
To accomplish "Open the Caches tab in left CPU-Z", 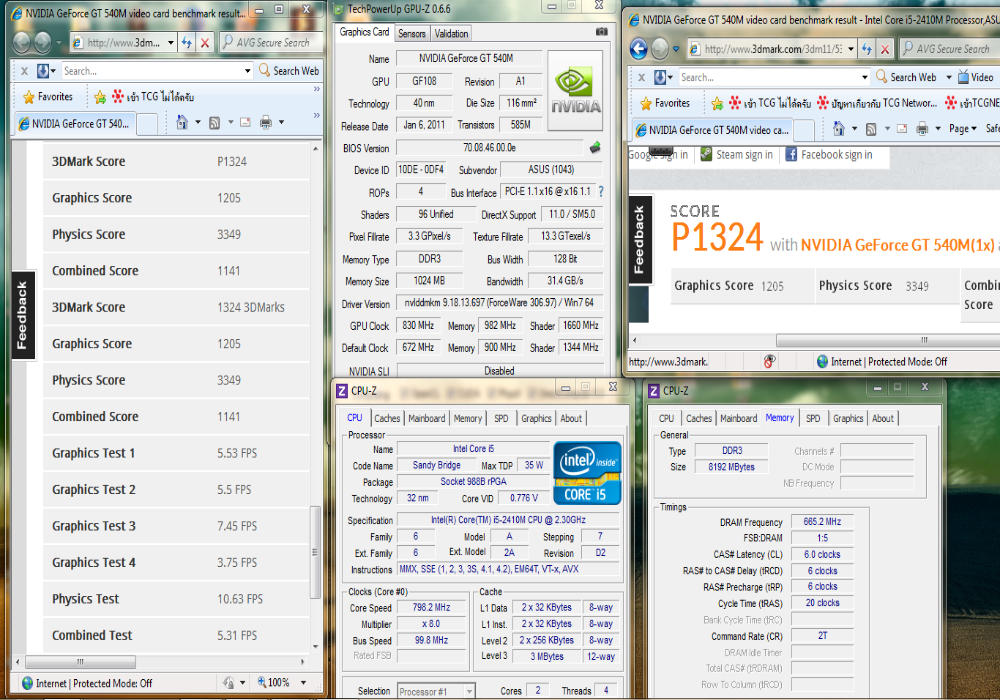I will [387, 418].
